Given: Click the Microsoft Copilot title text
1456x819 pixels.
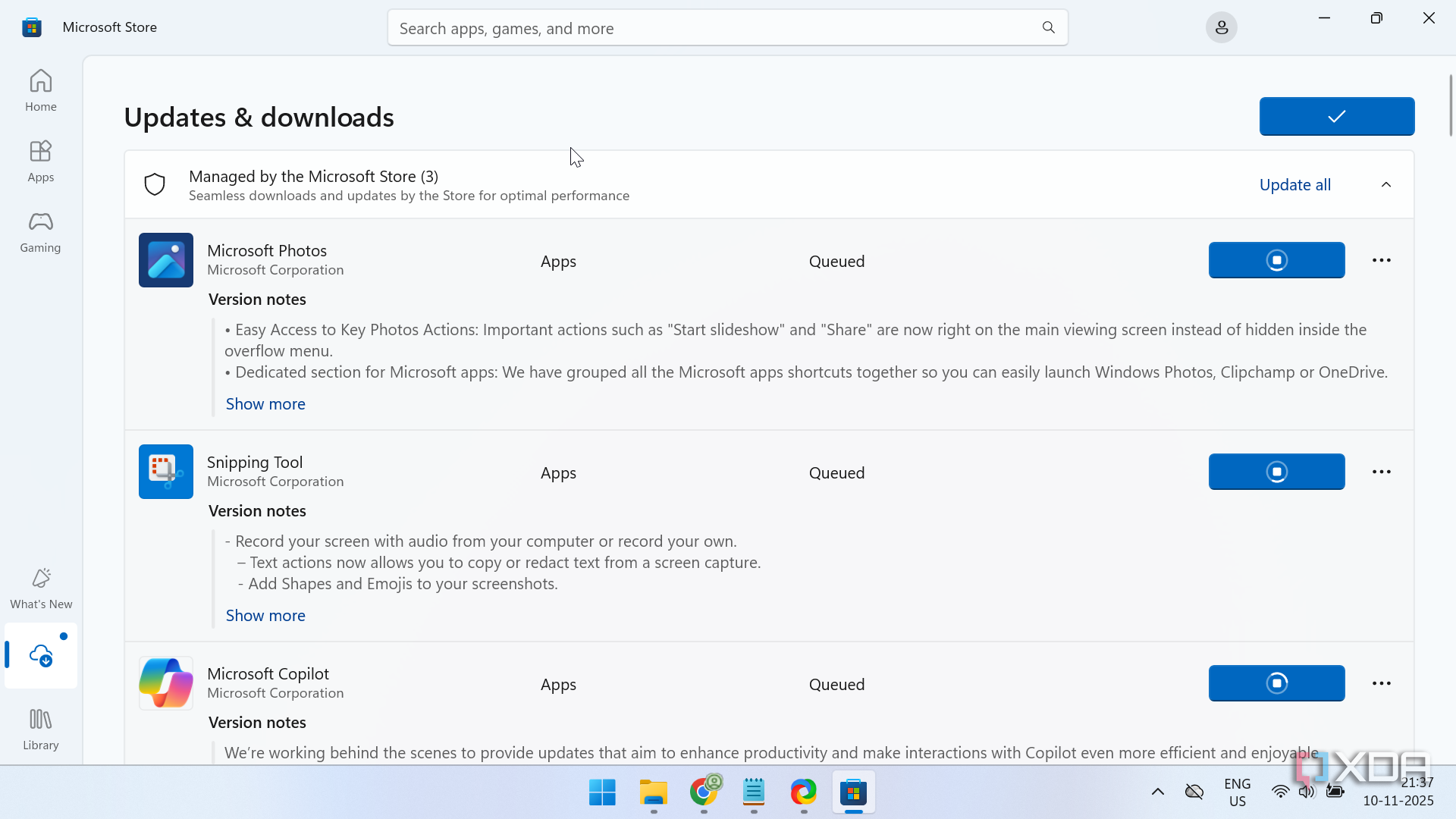Looking at the screenshot, I should click(268, 673).
